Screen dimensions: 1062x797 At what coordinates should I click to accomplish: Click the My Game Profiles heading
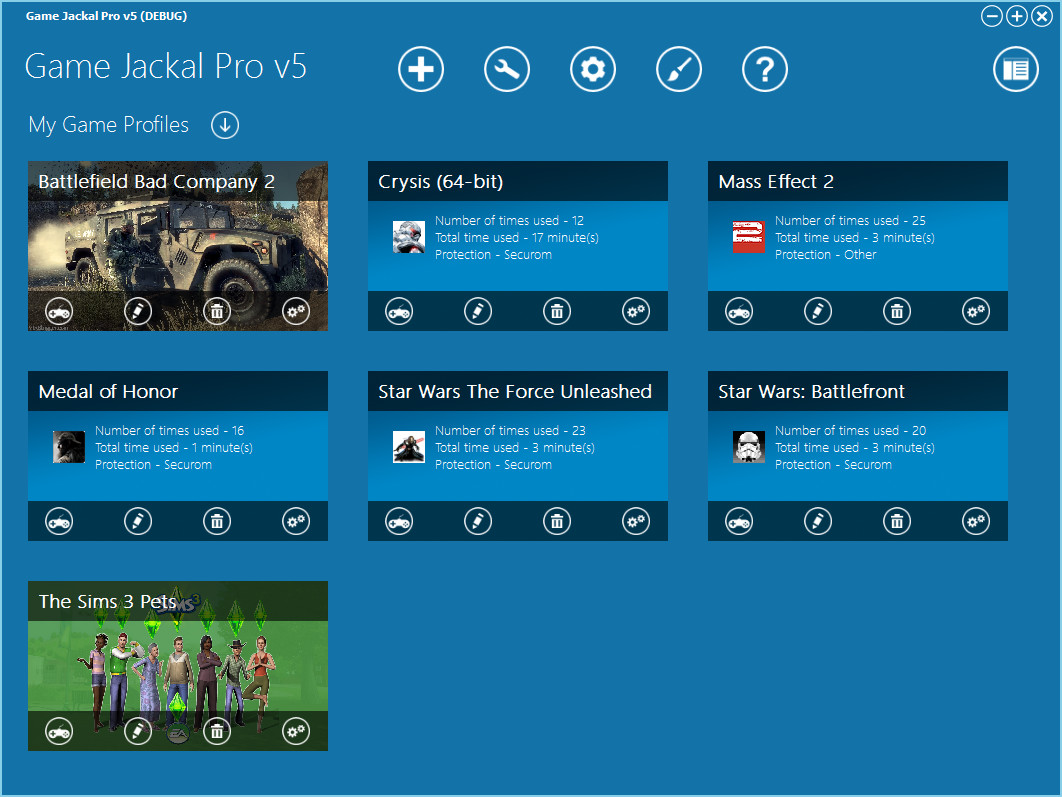(x=108, y=125)
